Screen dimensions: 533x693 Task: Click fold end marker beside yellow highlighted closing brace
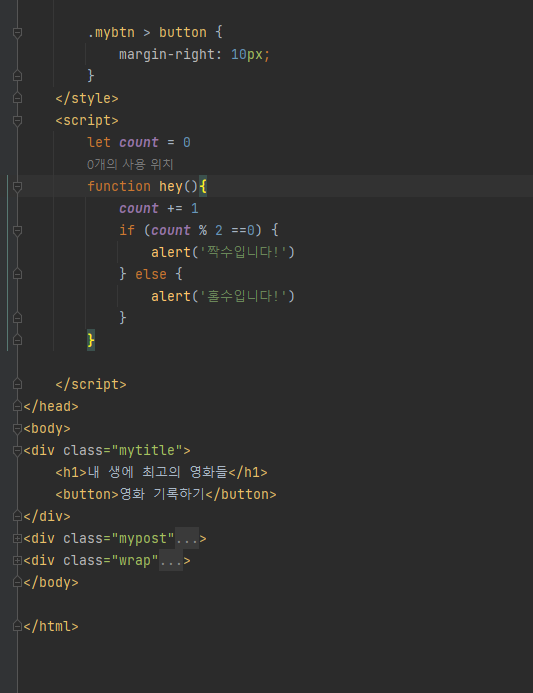pyautogui.click(x=17, y=340)
